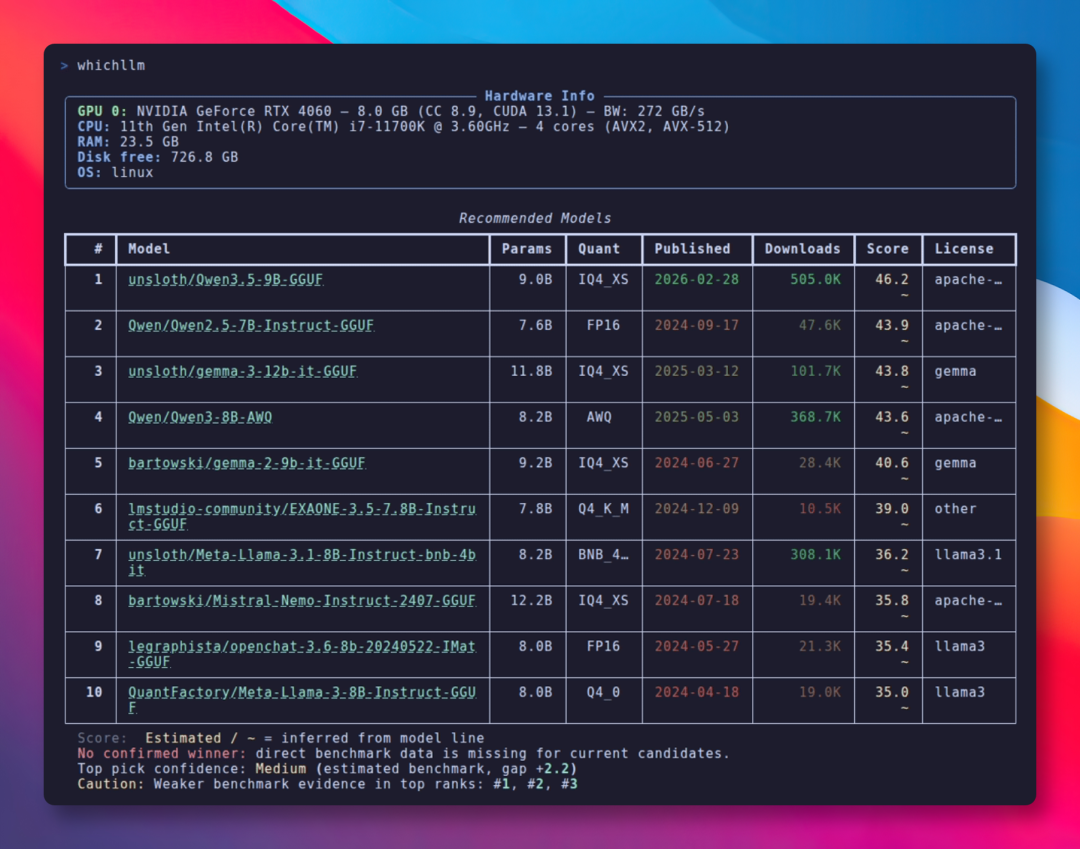Open unsloth/Meta-Llama-3.1-8B-Instruct-bnb-4bit link
This screenshot has width=1080, height=849.
point(302,562)
